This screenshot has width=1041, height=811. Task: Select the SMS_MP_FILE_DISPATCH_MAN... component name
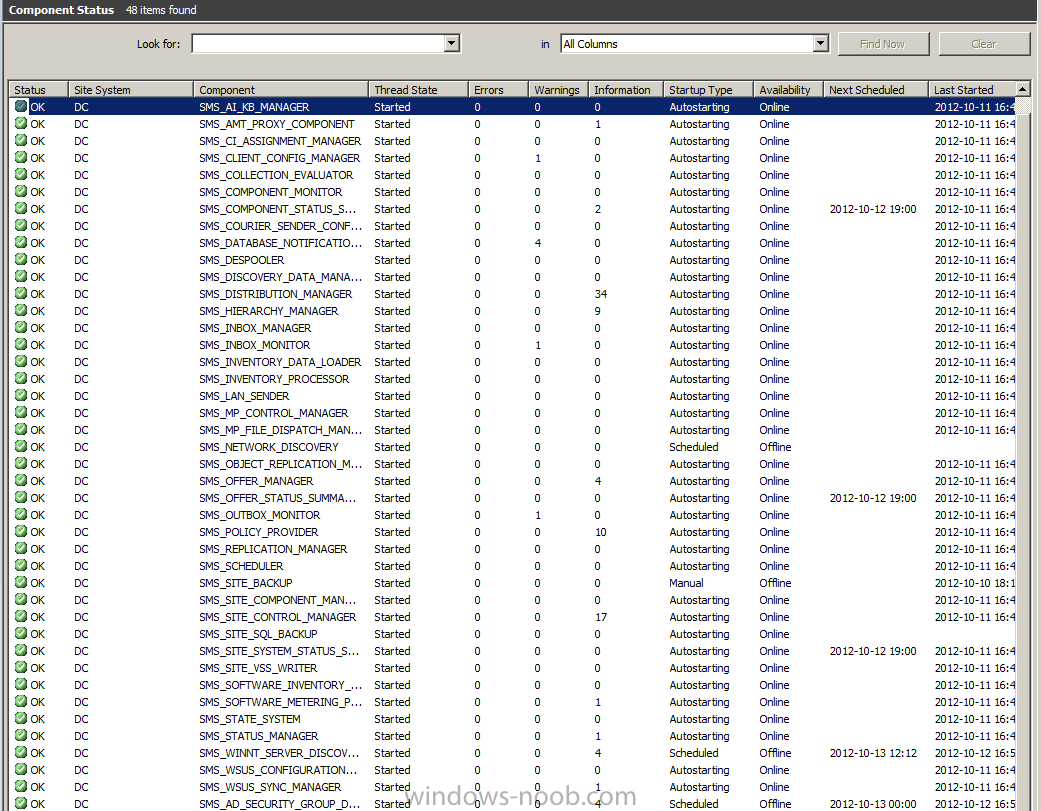[x=280, y=429]
